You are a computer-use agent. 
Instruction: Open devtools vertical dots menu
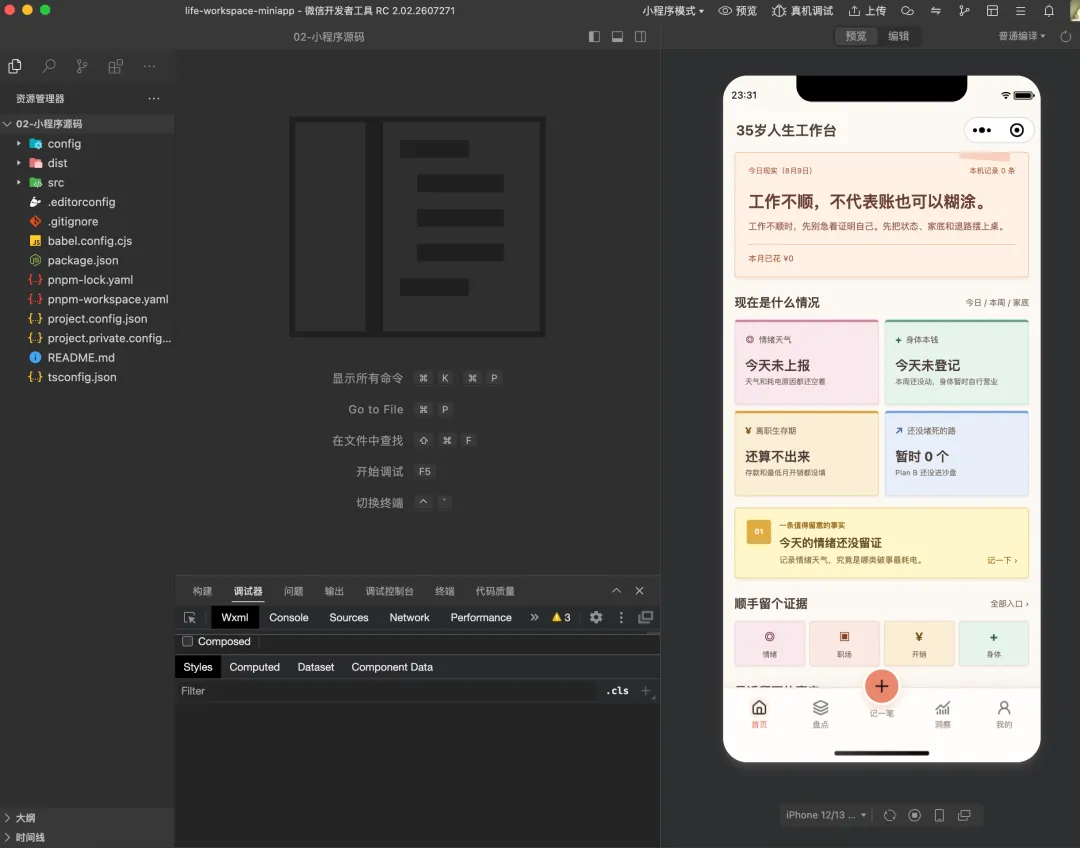click(621, 617)
